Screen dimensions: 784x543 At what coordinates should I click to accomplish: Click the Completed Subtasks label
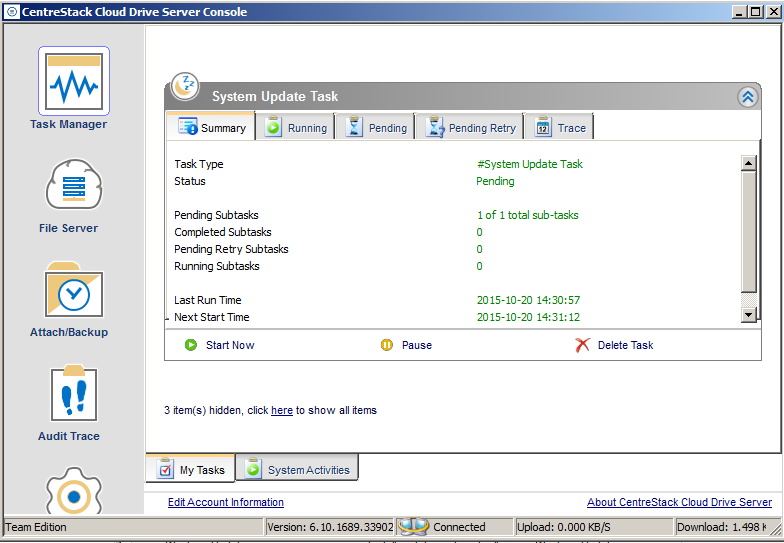pos(223,232)
